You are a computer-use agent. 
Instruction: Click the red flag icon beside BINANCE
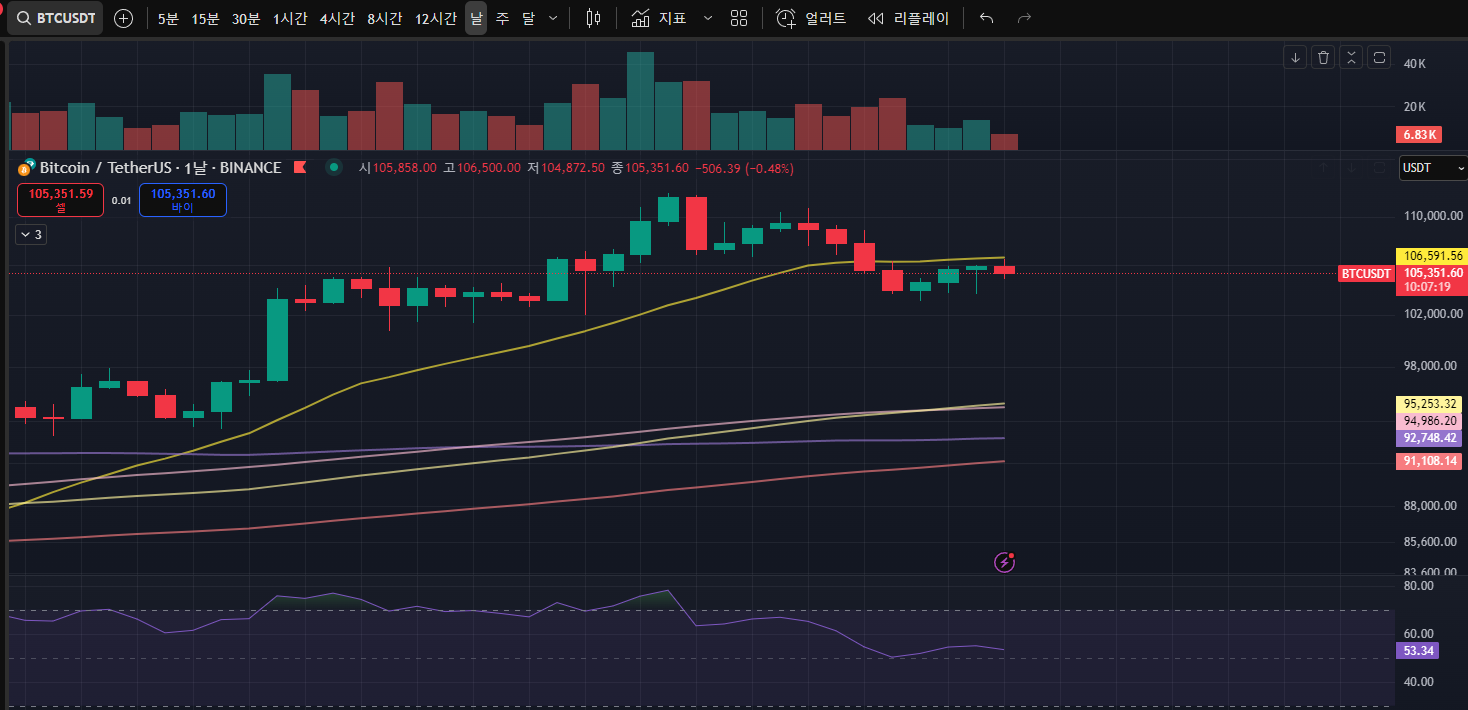(x=299, y=168)
